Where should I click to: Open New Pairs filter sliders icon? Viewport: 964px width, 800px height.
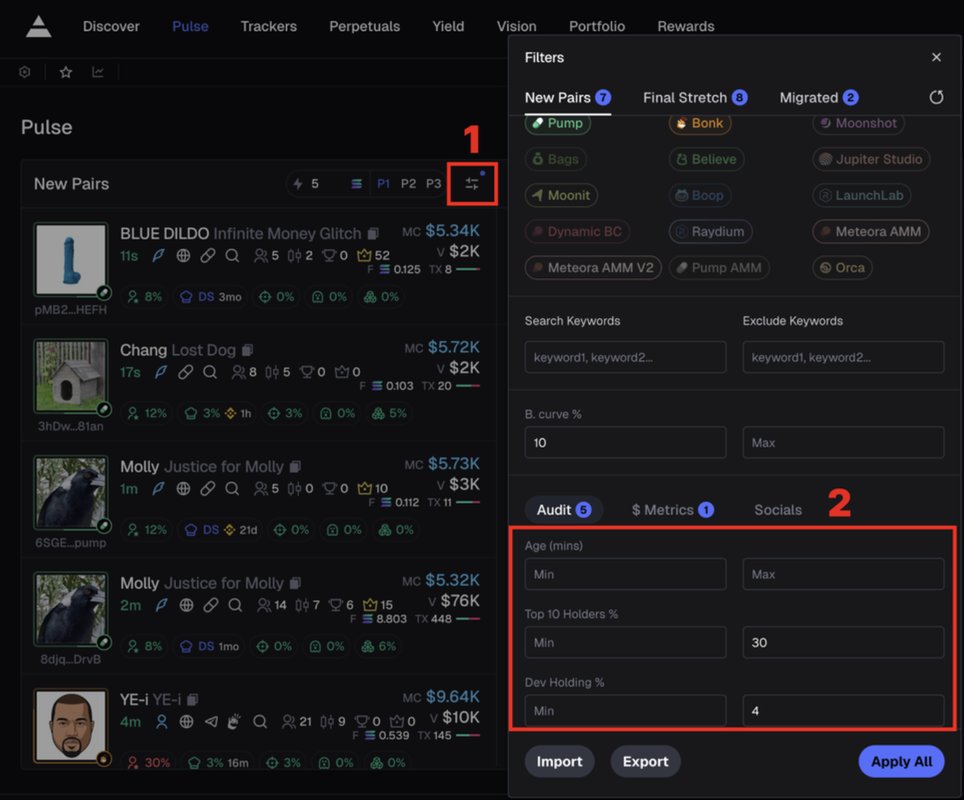pyautogui.click(x=472, y=184)
